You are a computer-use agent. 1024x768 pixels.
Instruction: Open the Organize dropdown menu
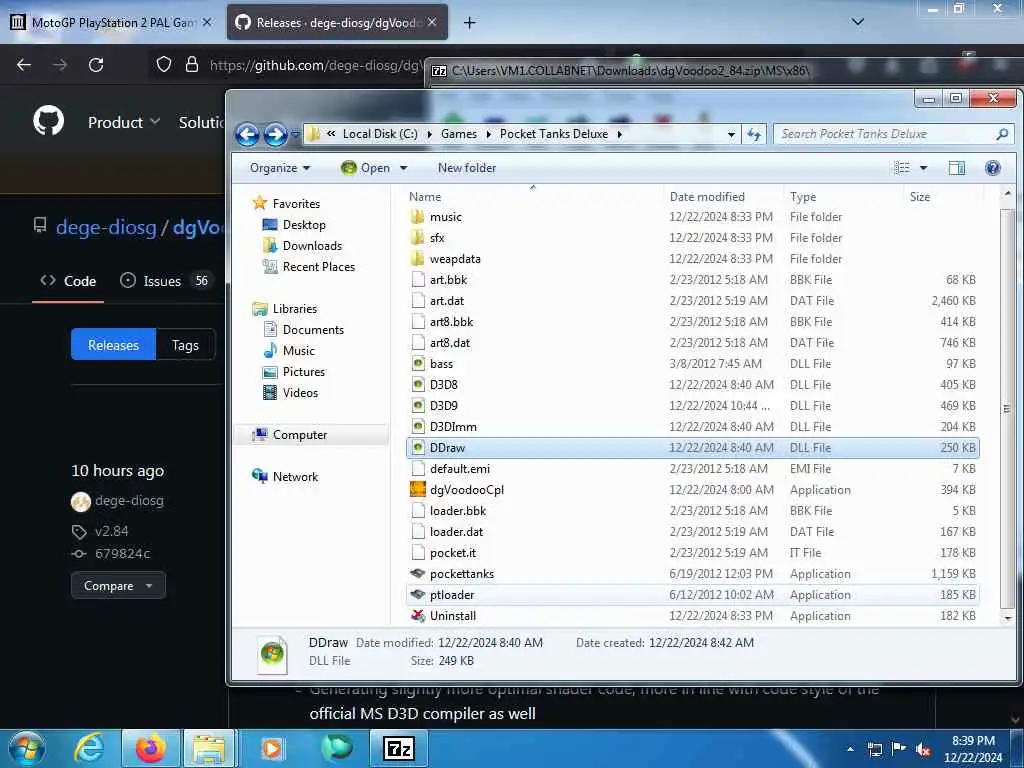(x=280, y=168)
